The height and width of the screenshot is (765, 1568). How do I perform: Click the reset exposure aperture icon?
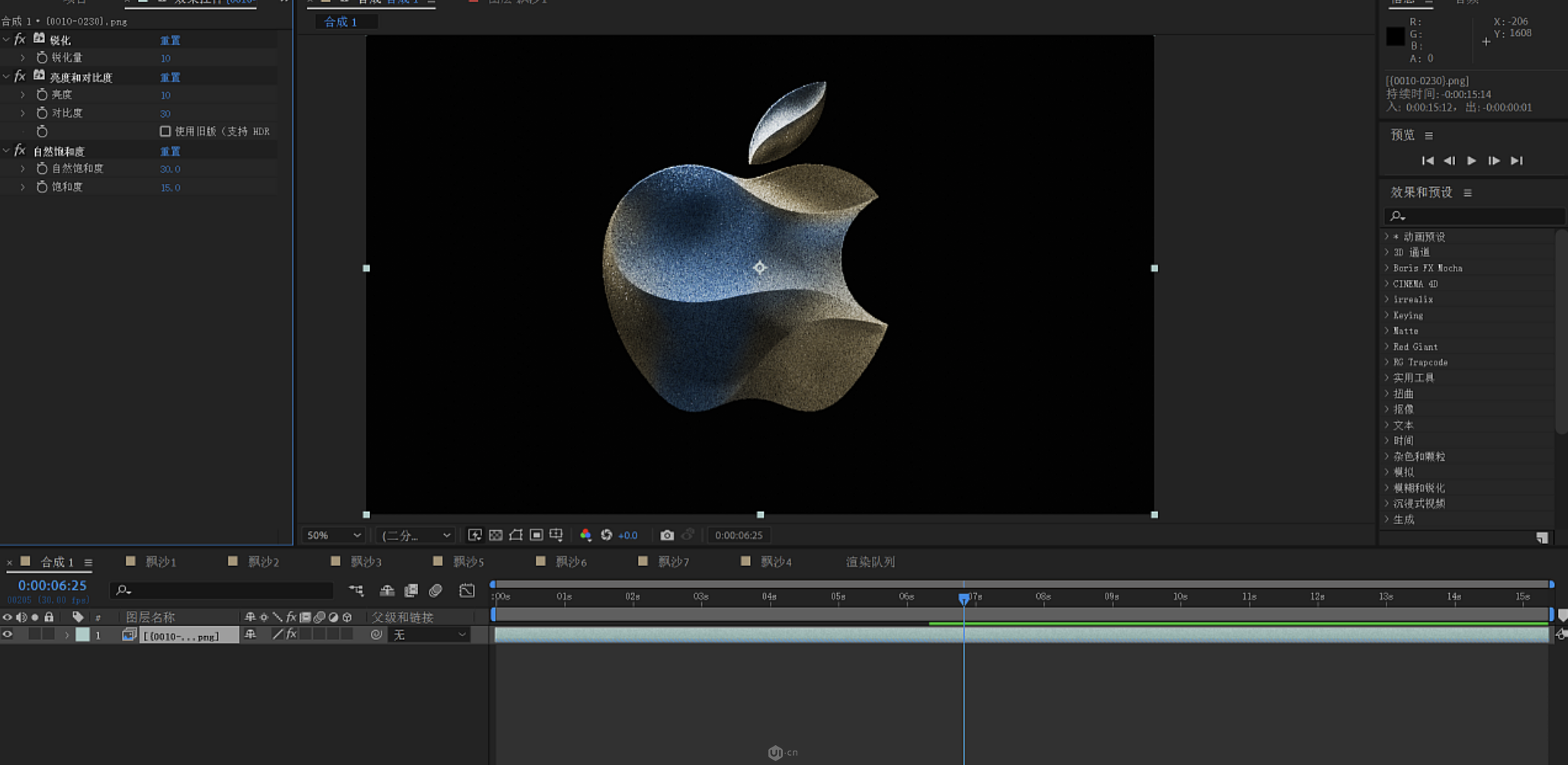pos(607,535)
